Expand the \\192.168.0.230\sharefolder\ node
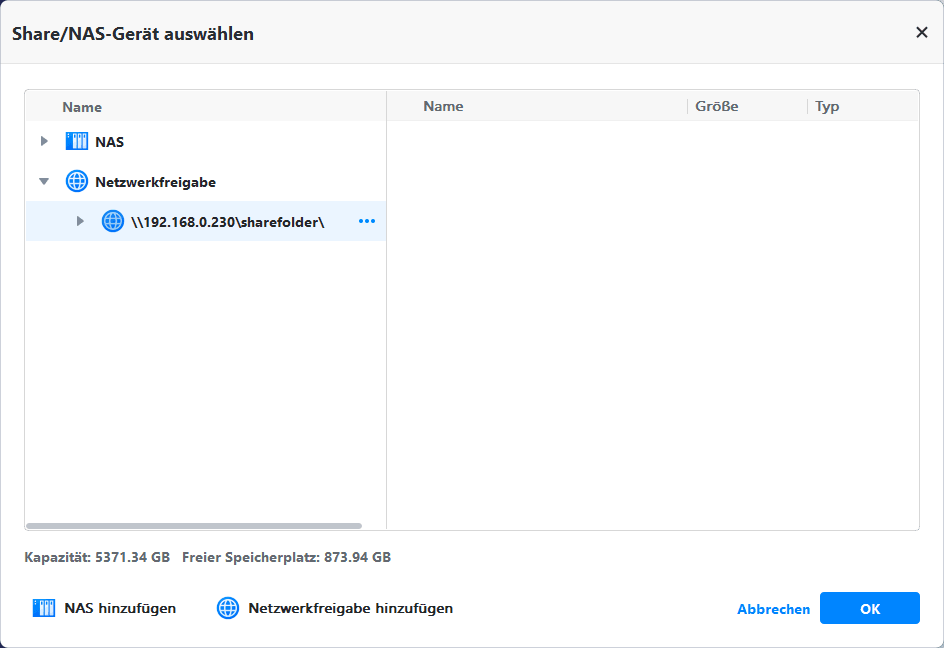This screenshot has height=648, width=944. (x=80, y=221)
